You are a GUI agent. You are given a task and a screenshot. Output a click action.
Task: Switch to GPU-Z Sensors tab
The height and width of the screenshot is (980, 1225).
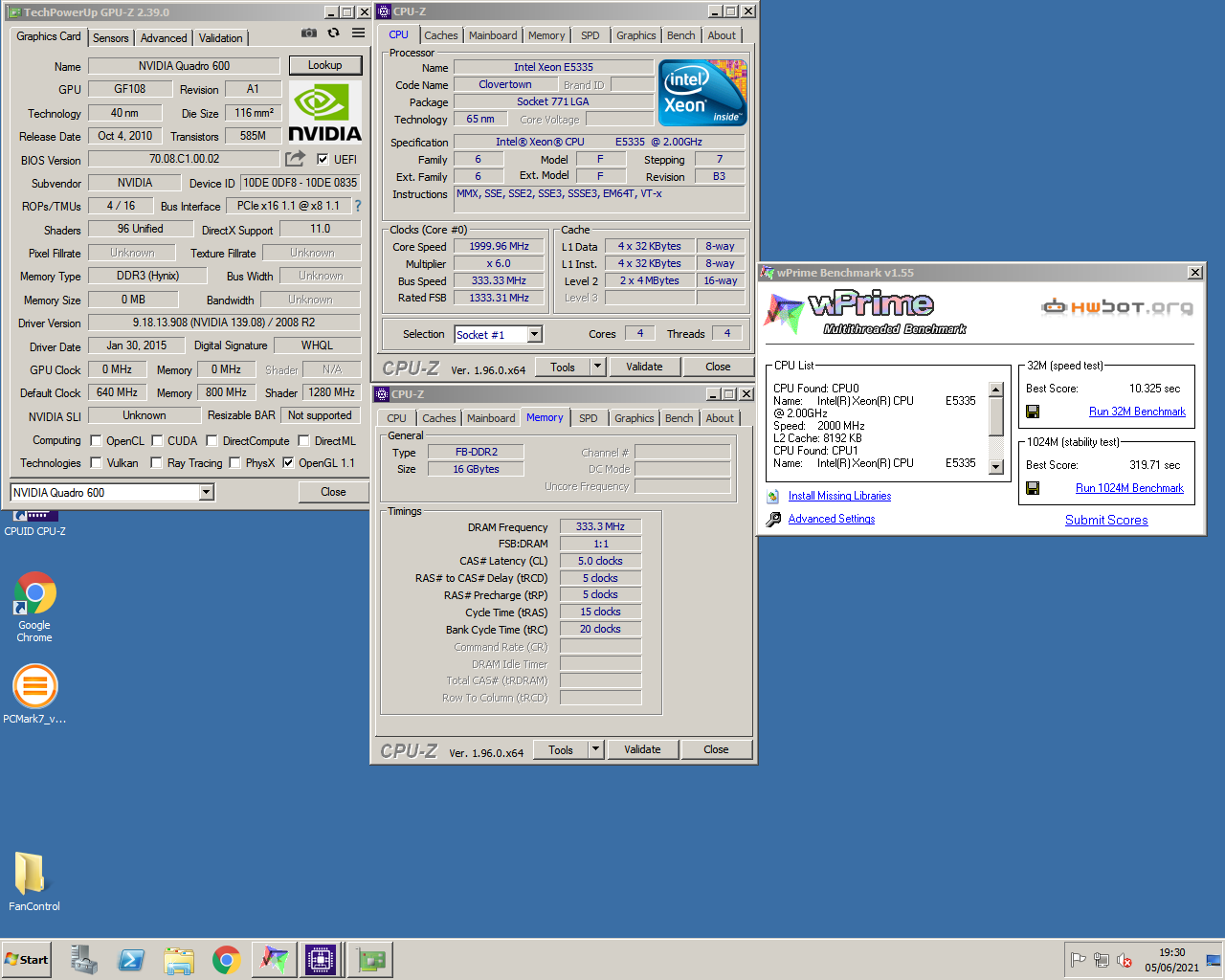click(111, 38)
